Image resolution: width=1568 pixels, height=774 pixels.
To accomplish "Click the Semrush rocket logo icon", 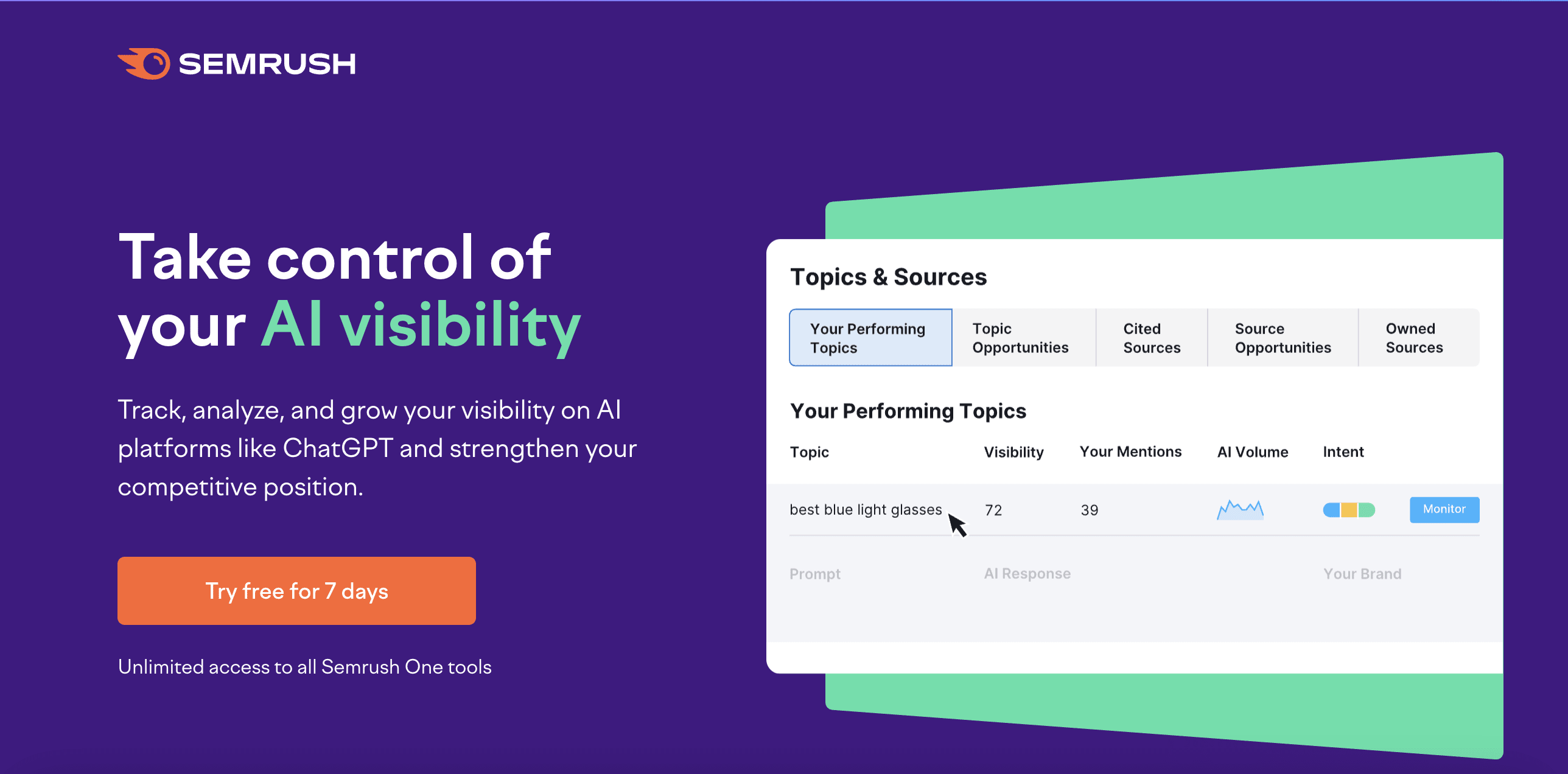I will pyautogui.click(x=144, y=63).
